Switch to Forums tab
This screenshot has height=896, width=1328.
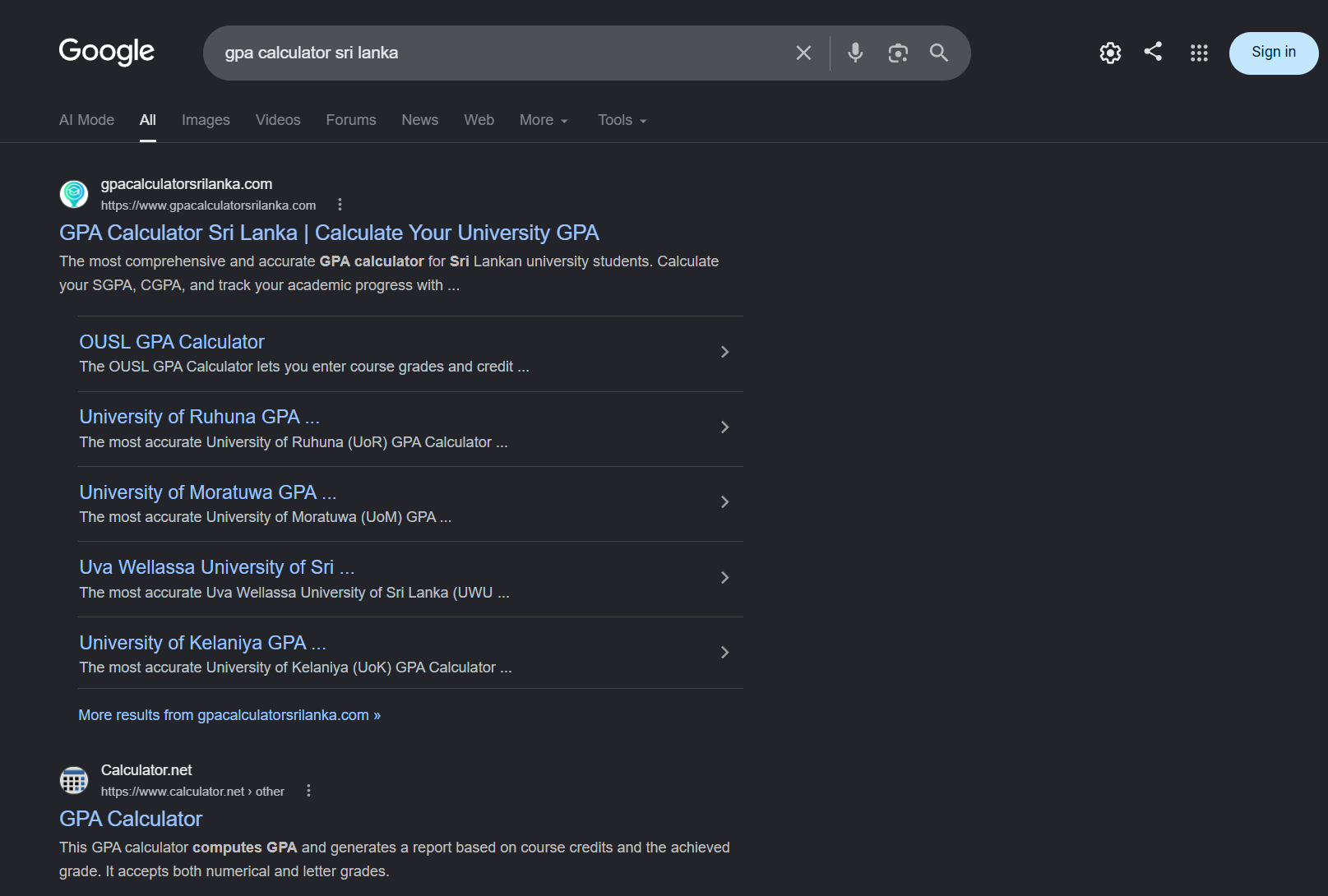point(351,120)
